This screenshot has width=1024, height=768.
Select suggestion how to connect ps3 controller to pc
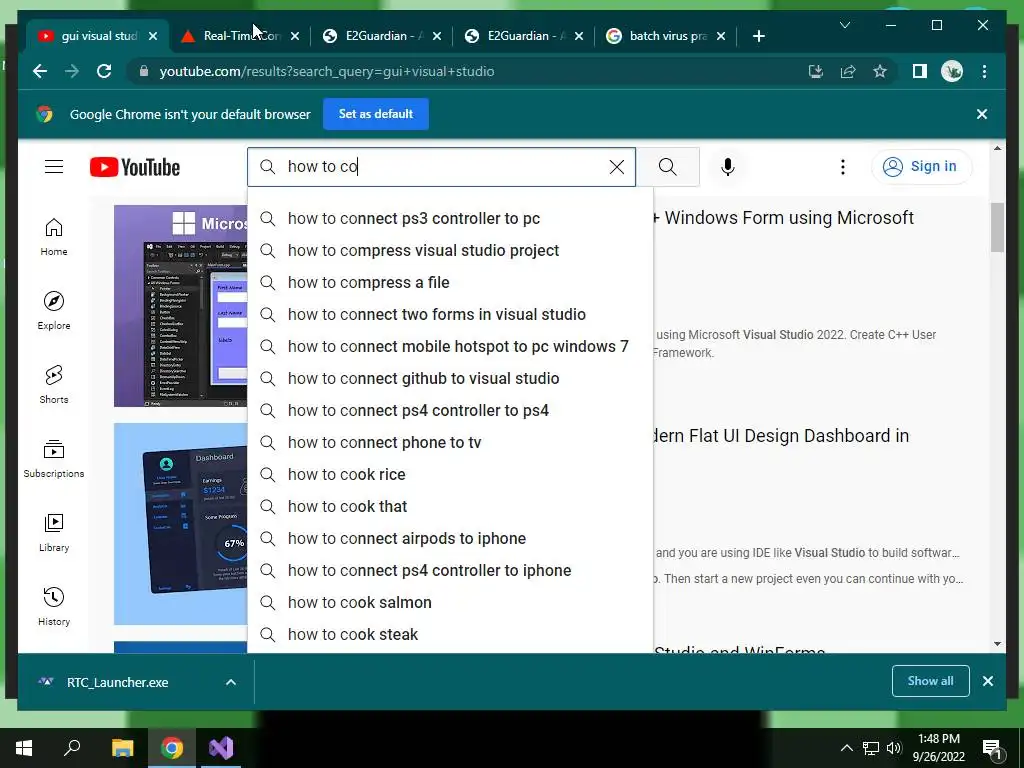(x=450, y=218)
